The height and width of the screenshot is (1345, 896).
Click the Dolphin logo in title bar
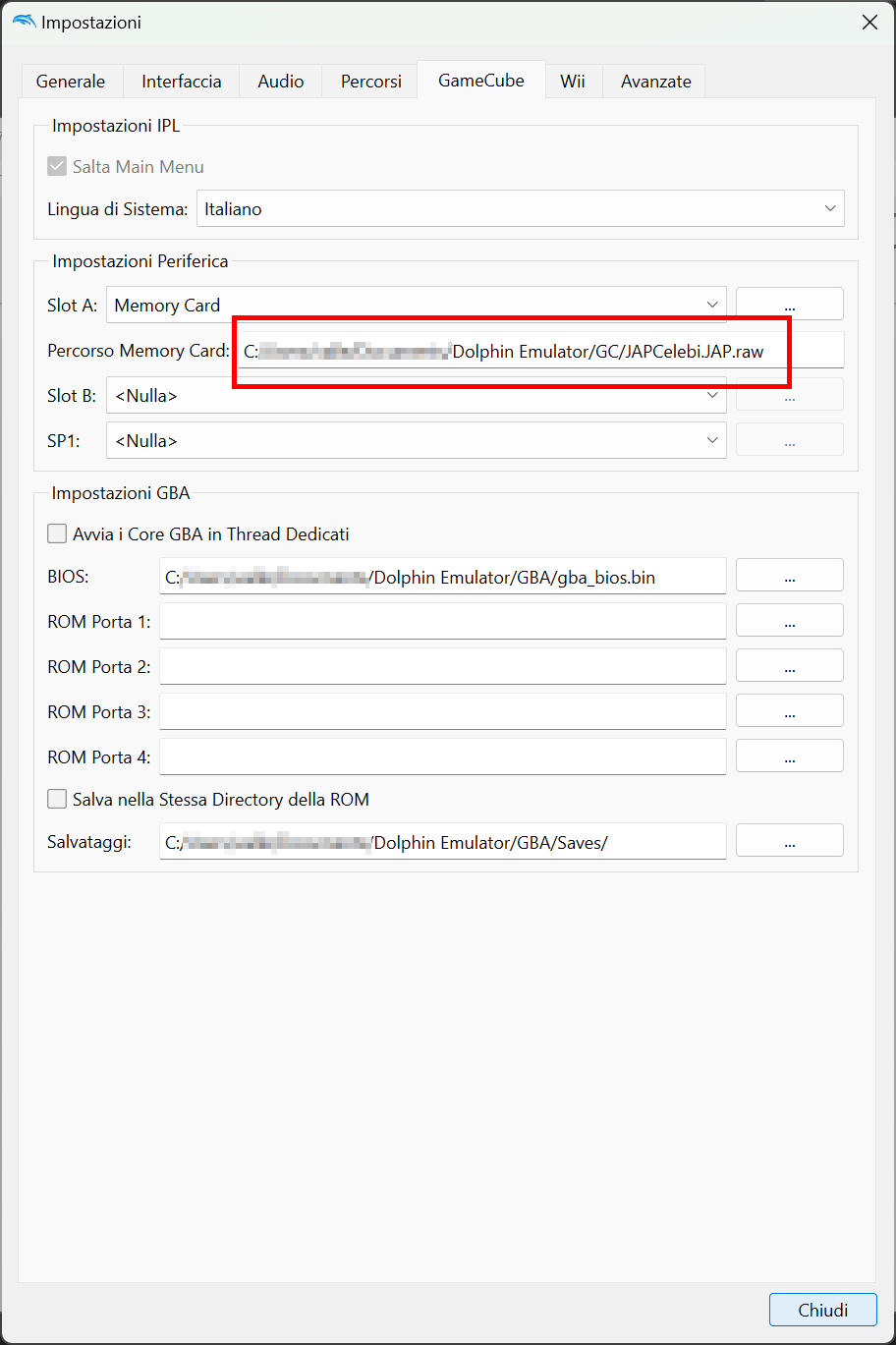23,22
